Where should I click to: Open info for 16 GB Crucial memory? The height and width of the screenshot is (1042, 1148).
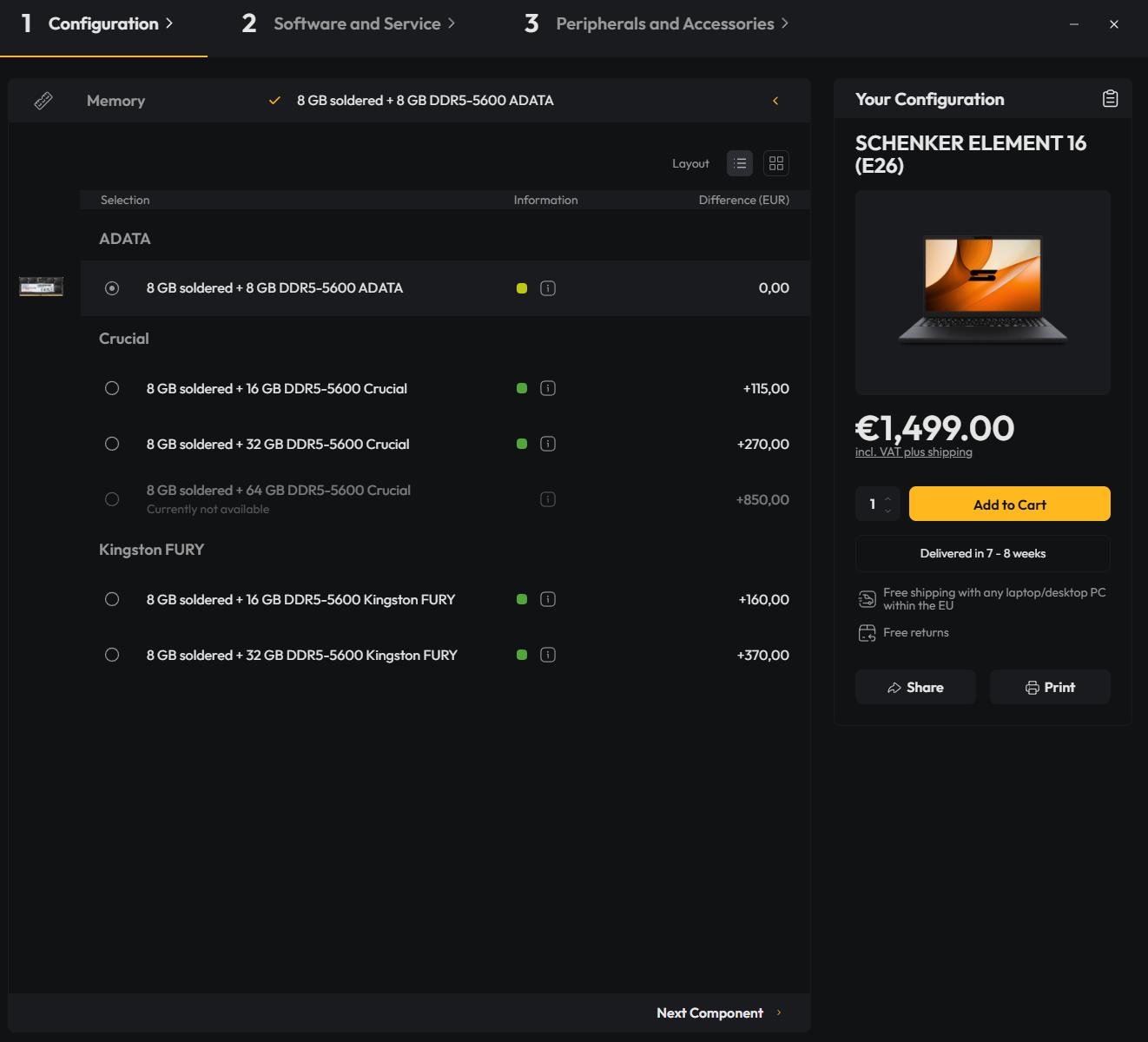tap(548, 388)
